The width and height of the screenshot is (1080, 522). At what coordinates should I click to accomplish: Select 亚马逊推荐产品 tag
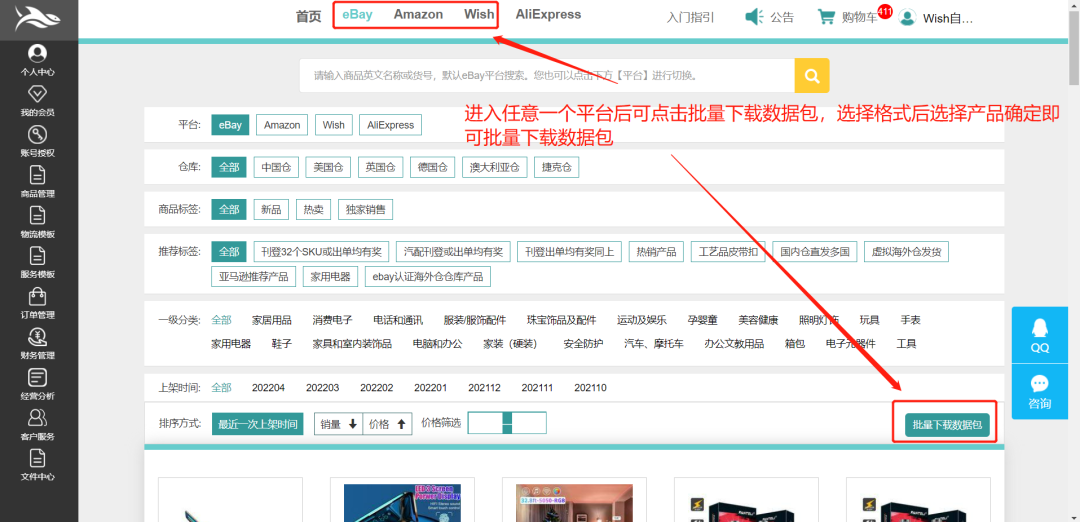click(254, 277)
